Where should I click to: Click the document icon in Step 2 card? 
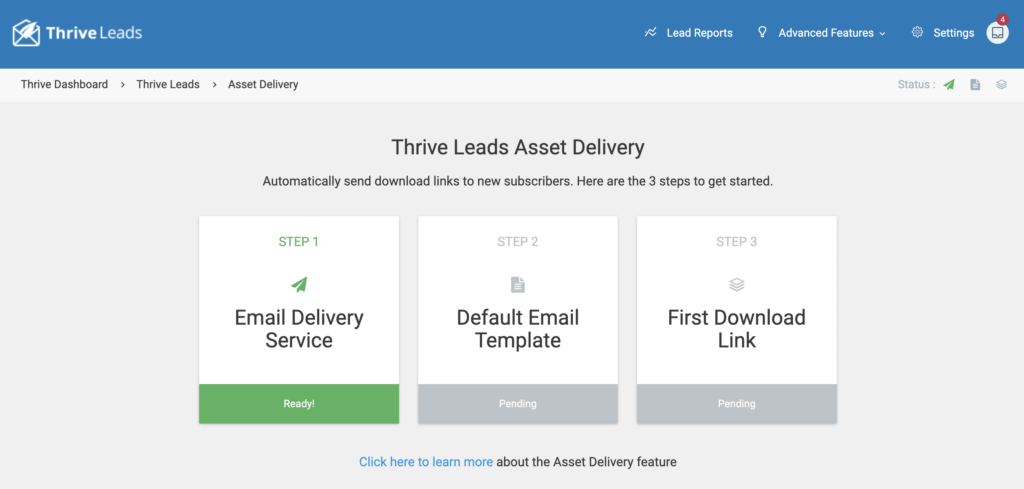(x=518, y=285)
